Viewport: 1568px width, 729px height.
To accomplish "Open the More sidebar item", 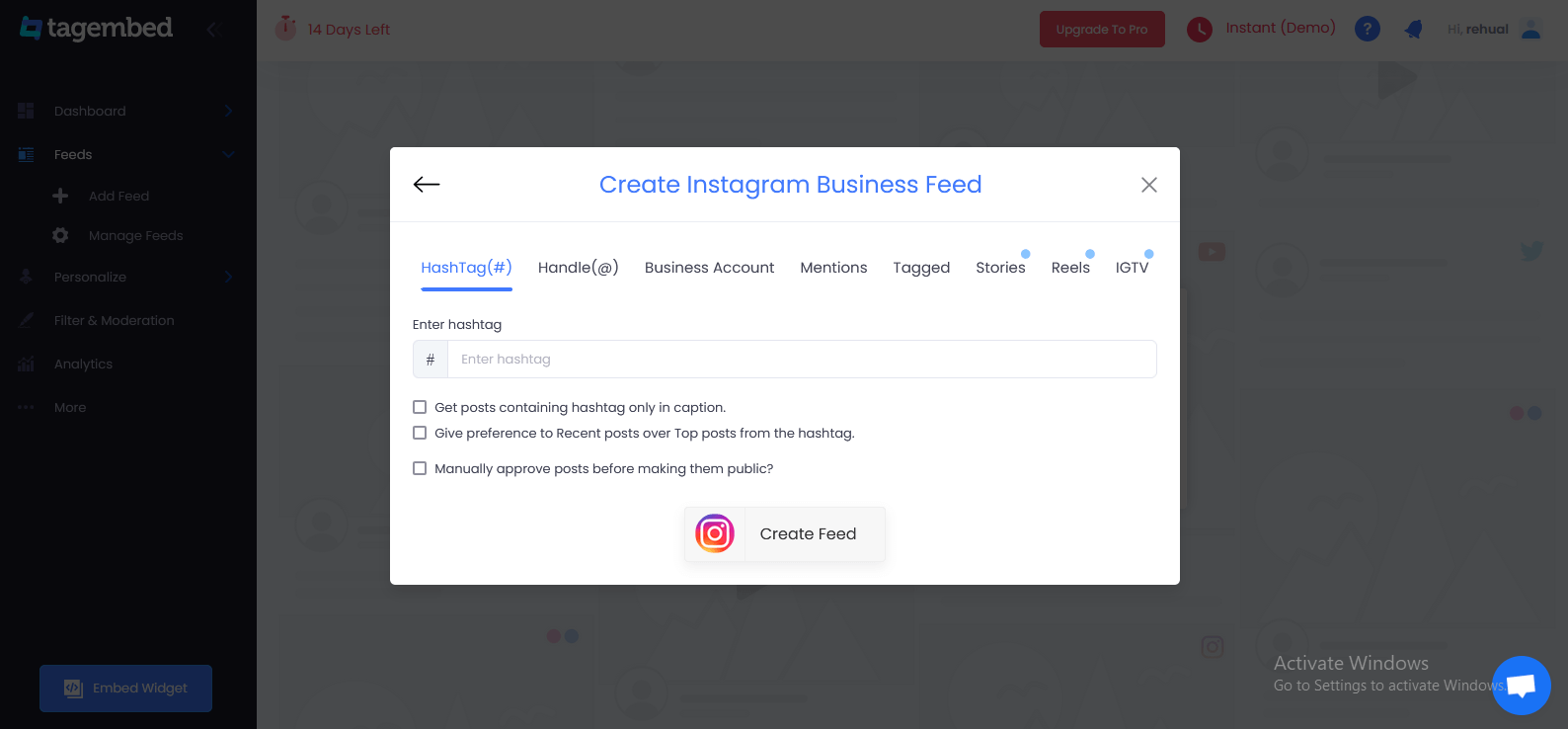I will [70, 407].
